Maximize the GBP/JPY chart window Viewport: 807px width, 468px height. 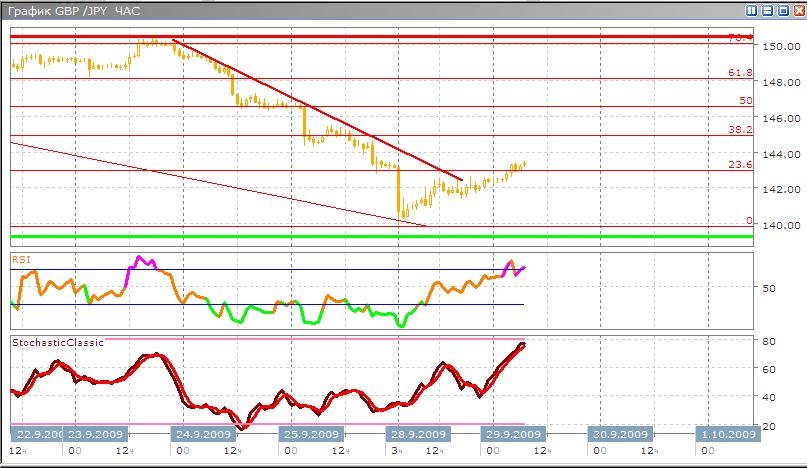[x=781, y=11]
